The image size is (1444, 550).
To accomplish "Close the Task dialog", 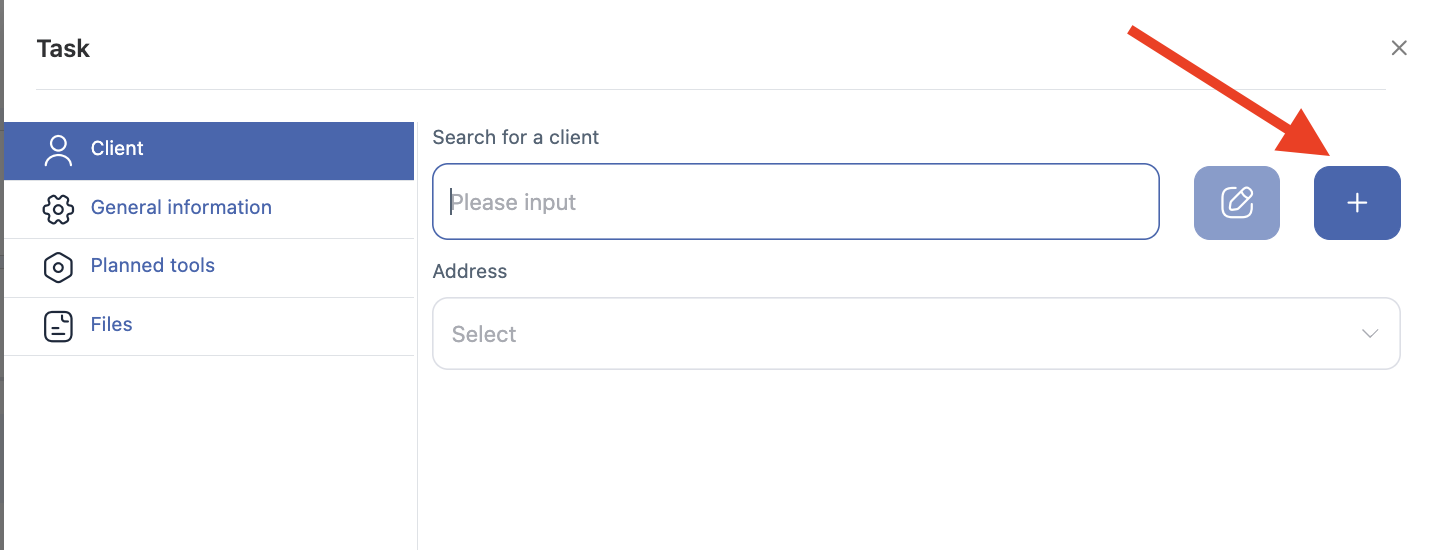I will tap(1399, 48).
